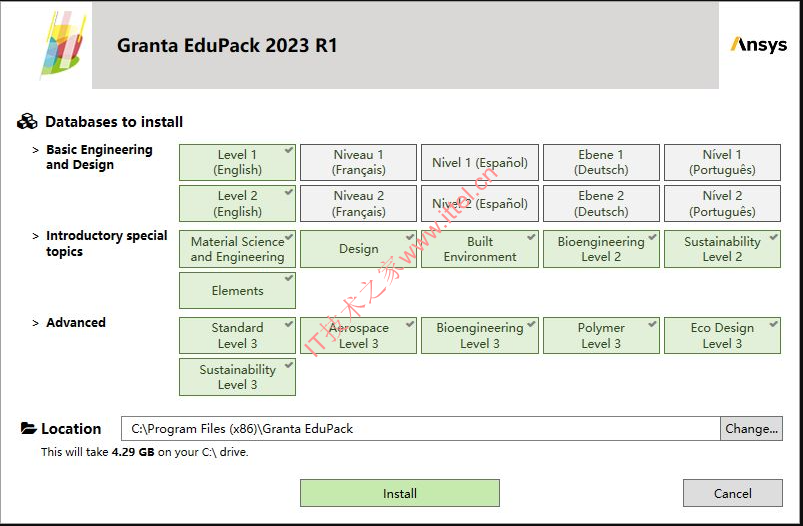Viewport: 803px width, 526px height.
Task: Expand Basic Engineering and Design section
Action: tap(35, 150)
